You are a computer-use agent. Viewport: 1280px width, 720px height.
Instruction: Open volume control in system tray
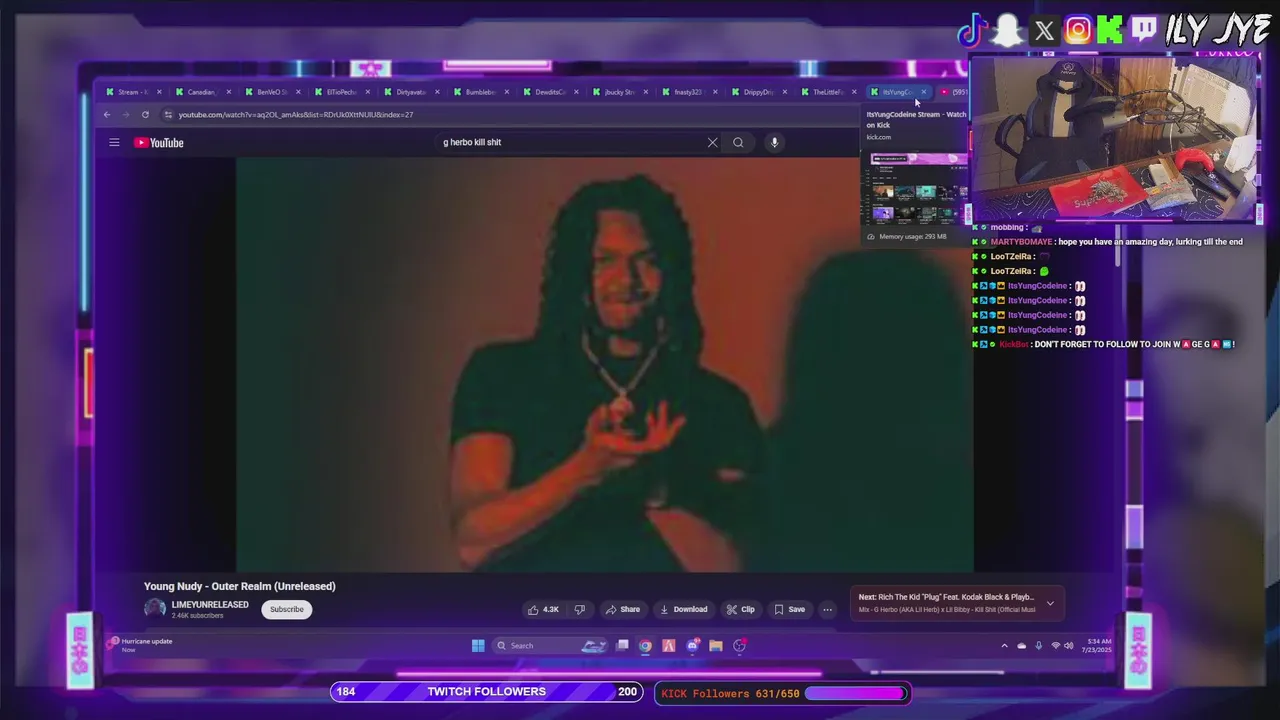tap(1070, 646)
